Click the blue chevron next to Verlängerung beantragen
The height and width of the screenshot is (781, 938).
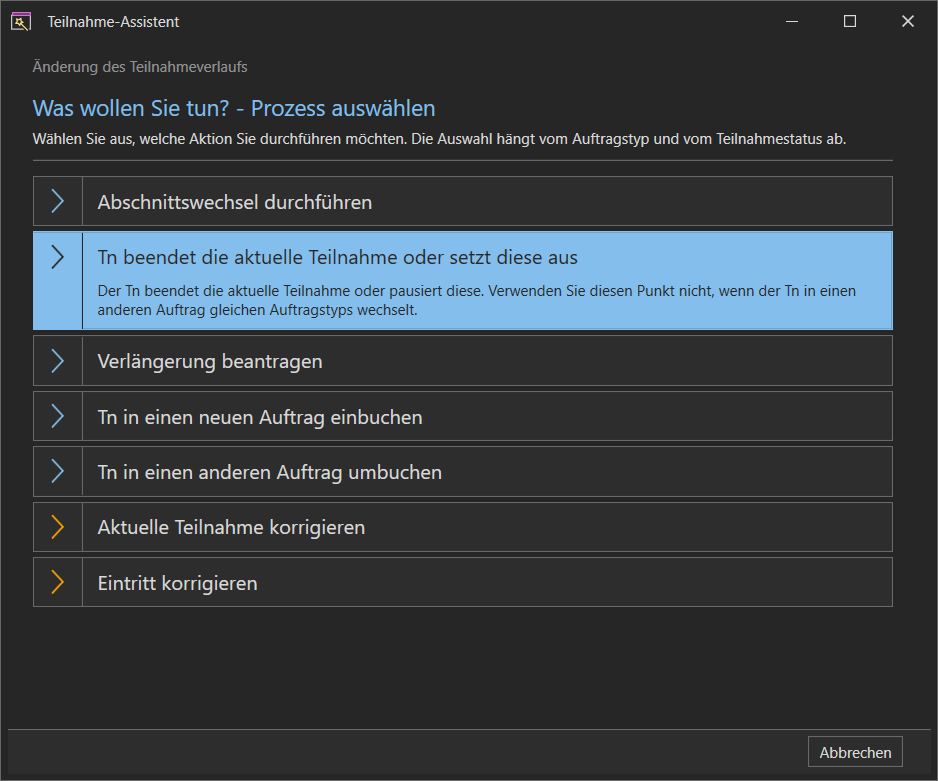tap(57, 361)
